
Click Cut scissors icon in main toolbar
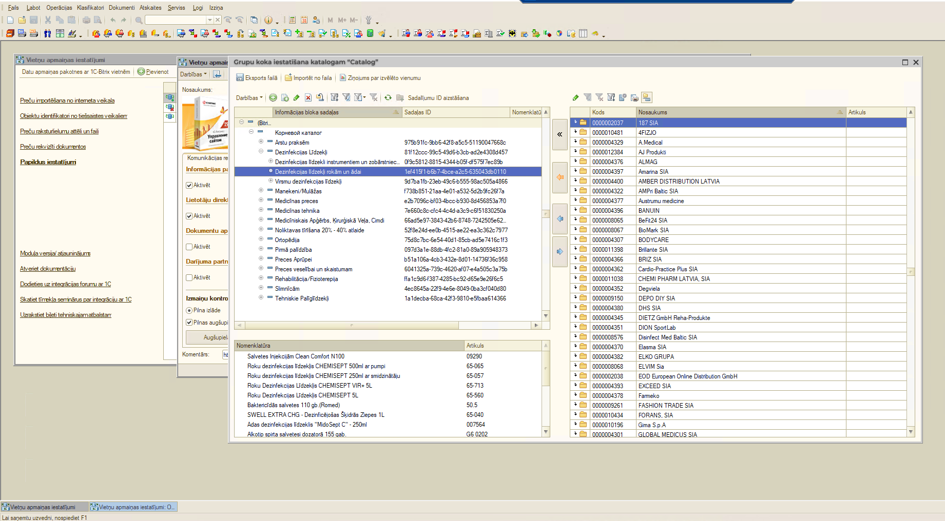(48, 20)
